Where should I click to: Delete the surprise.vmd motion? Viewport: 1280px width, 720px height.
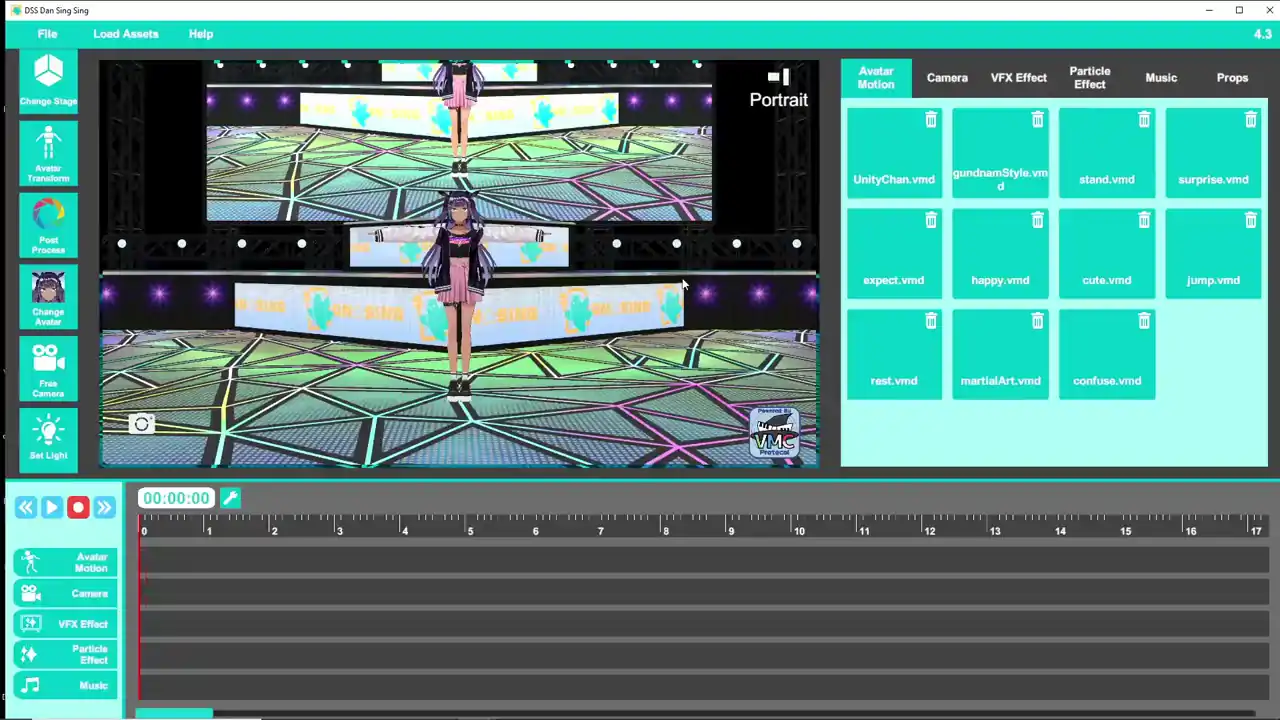click(1250, 120)
